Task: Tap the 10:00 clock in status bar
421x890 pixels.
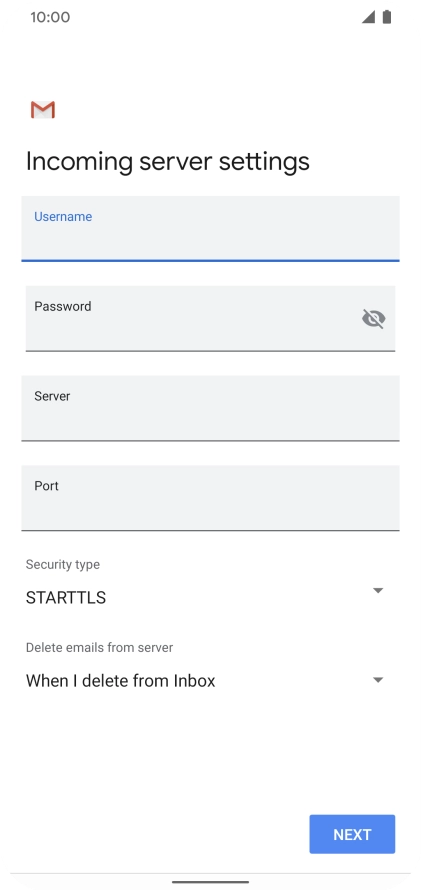Action: (50, 17)
